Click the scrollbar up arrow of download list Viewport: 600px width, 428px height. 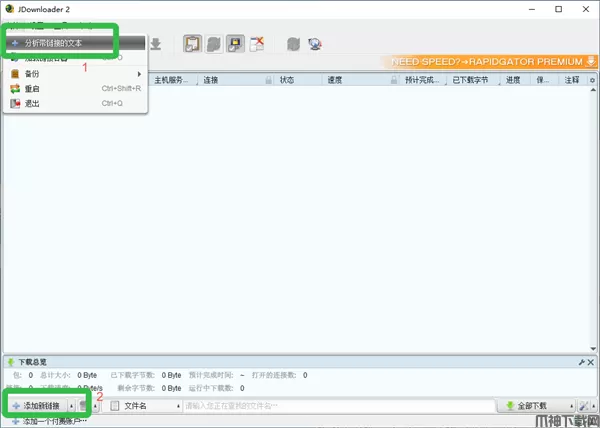tap(593, 90)
